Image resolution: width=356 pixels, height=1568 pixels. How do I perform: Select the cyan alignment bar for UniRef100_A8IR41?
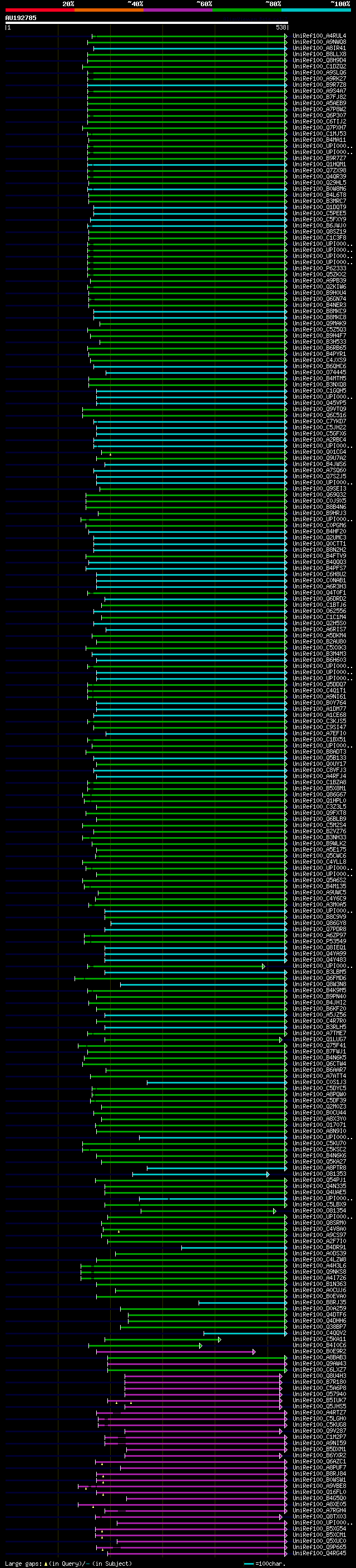190,48
